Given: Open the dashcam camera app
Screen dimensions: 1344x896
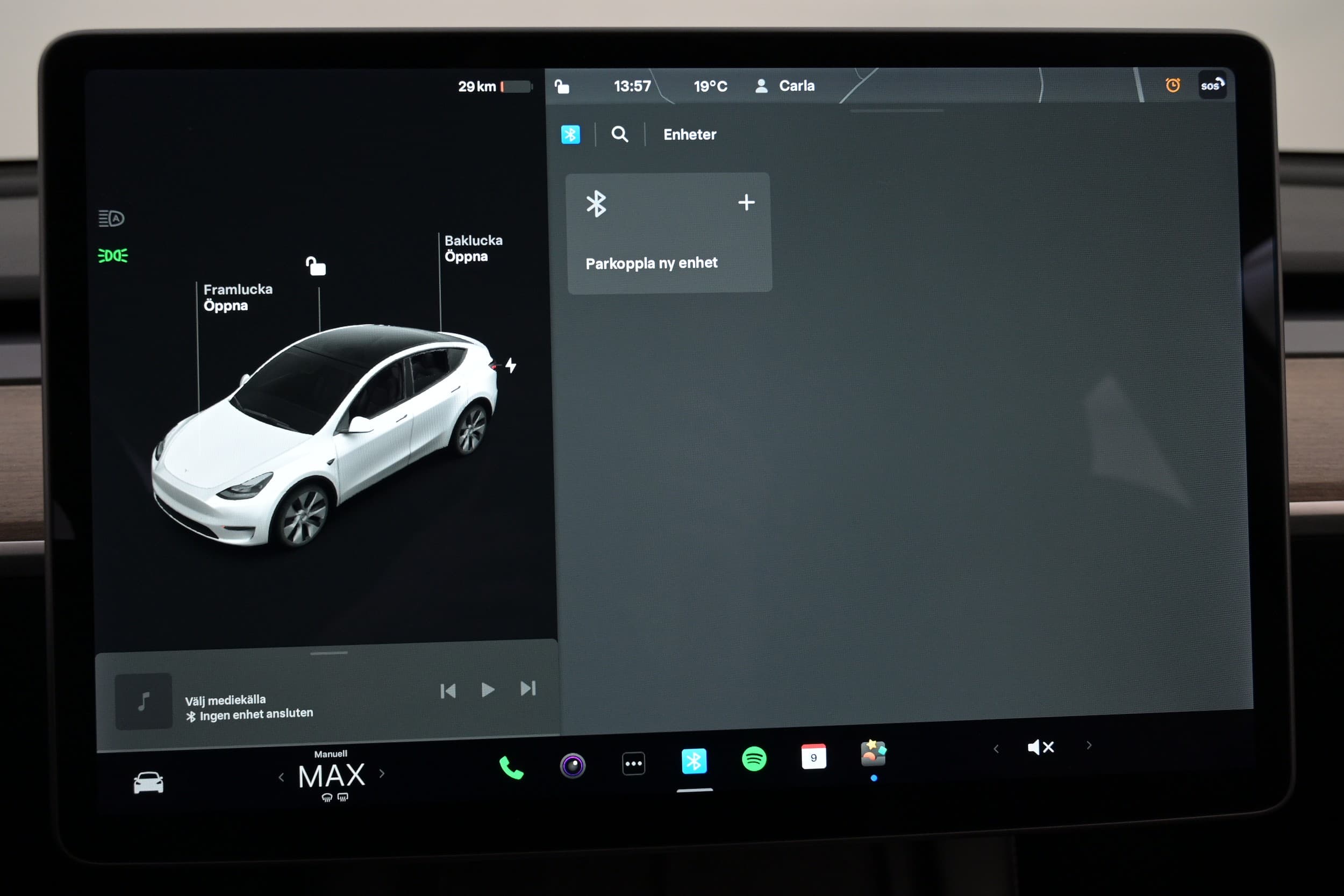Looking at the screenshot, I should coord(573,766).
